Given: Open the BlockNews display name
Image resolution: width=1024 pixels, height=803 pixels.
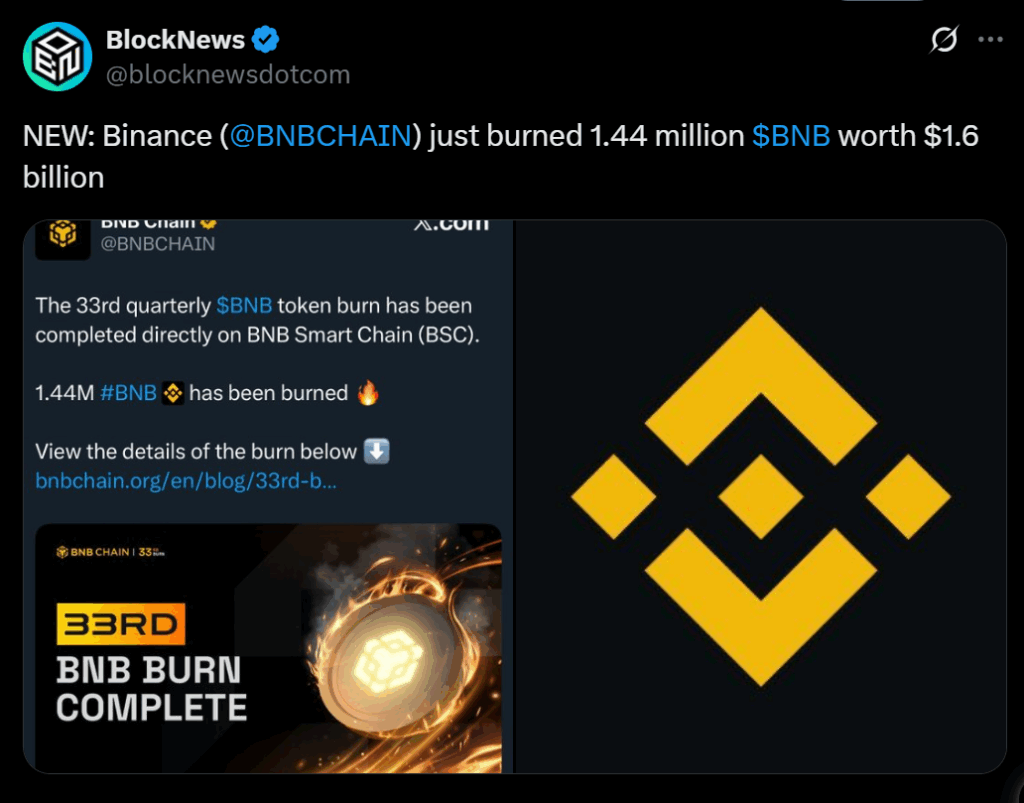Looking at the screenshot, I should click(175, 40).
